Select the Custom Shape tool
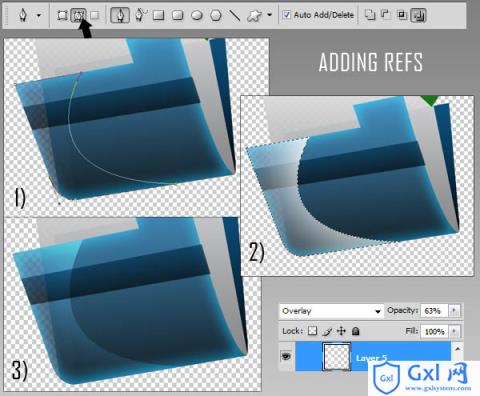 (255, 15)
